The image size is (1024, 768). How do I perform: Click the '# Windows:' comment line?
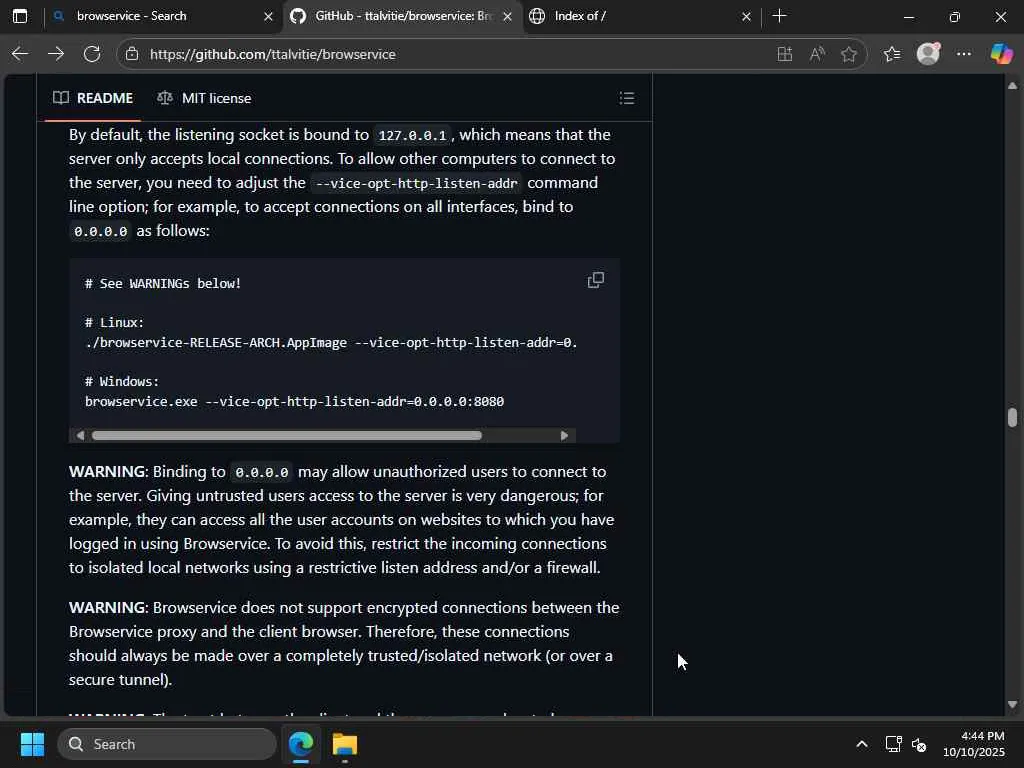[x=122, y=381]
